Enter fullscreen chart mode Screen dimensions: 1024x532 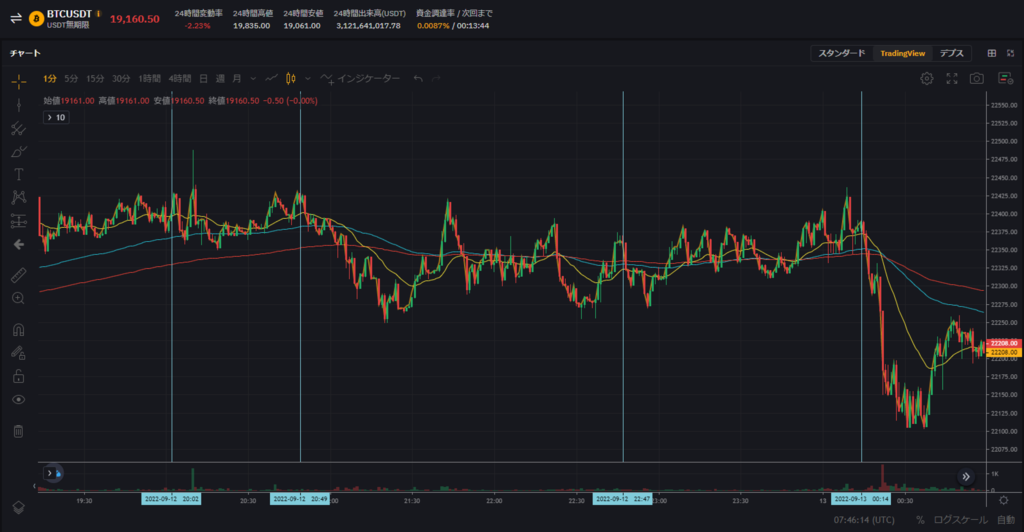pyautogui.click(x=952, y=78)
